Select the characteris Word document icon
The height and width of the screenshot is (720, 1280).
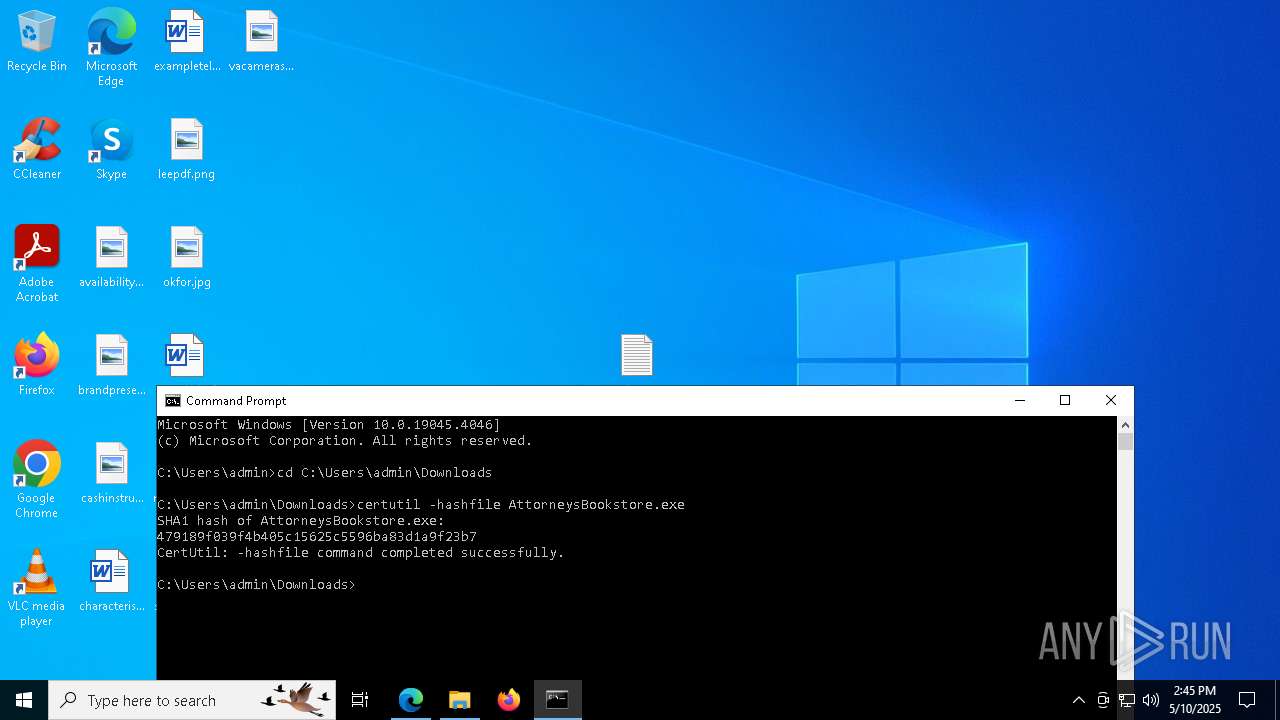point(111,582)
